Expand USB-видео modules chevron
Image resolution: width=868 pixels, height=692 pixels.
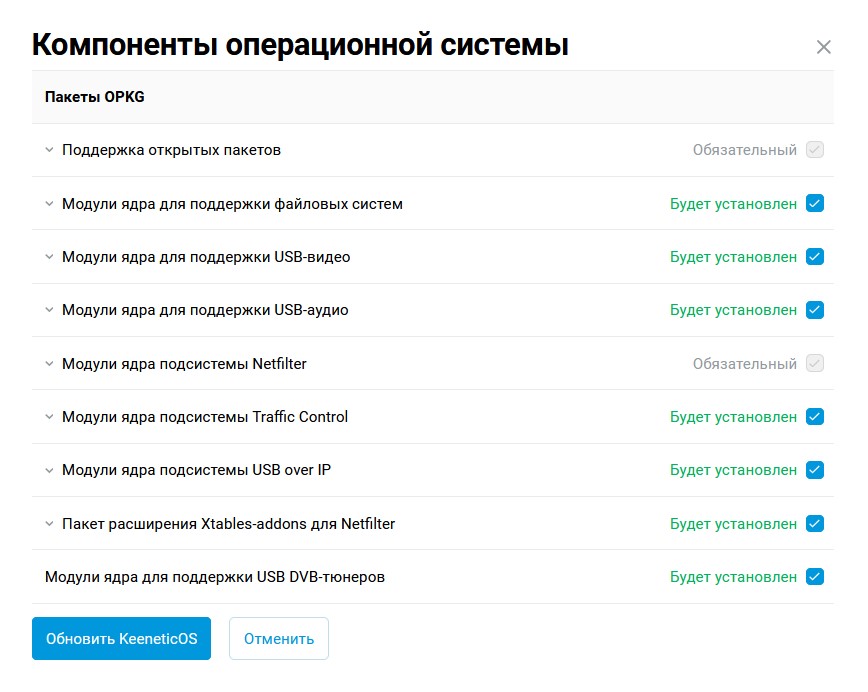[49, 257]
